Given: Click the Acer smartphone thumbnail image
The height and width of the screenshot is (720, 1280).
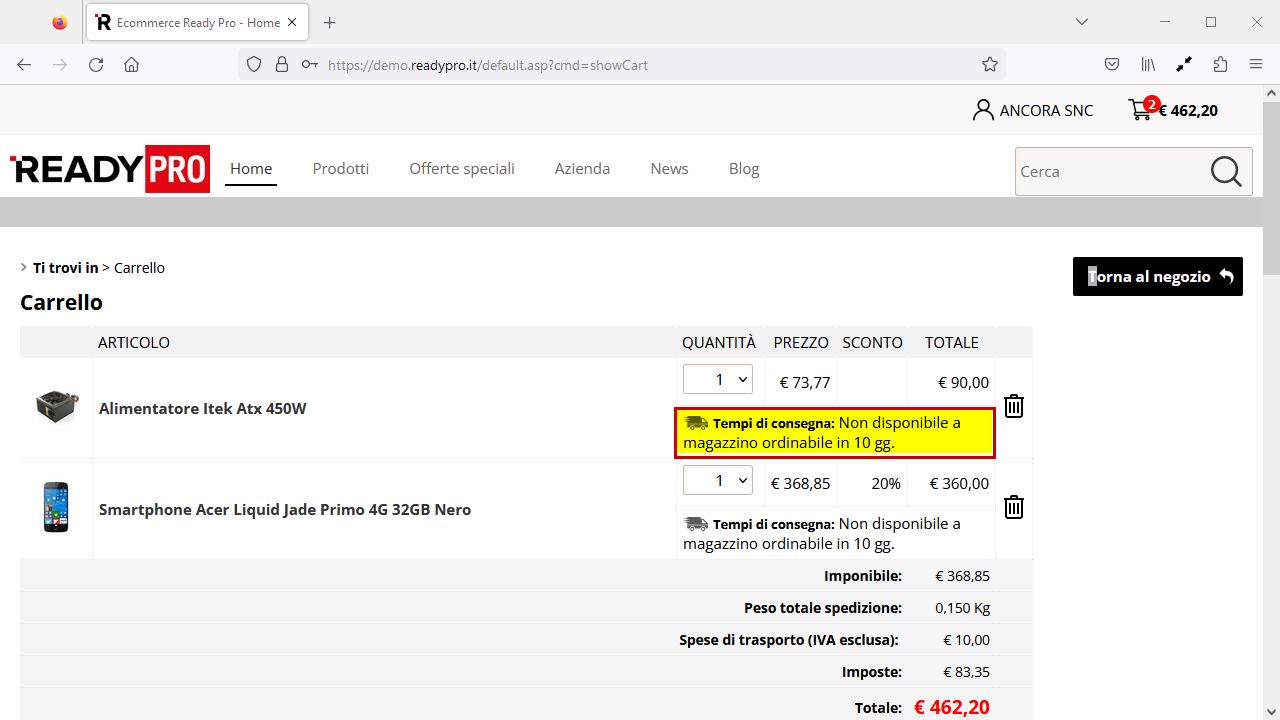Looking at the screenshot, I should (x=56, y=507).
